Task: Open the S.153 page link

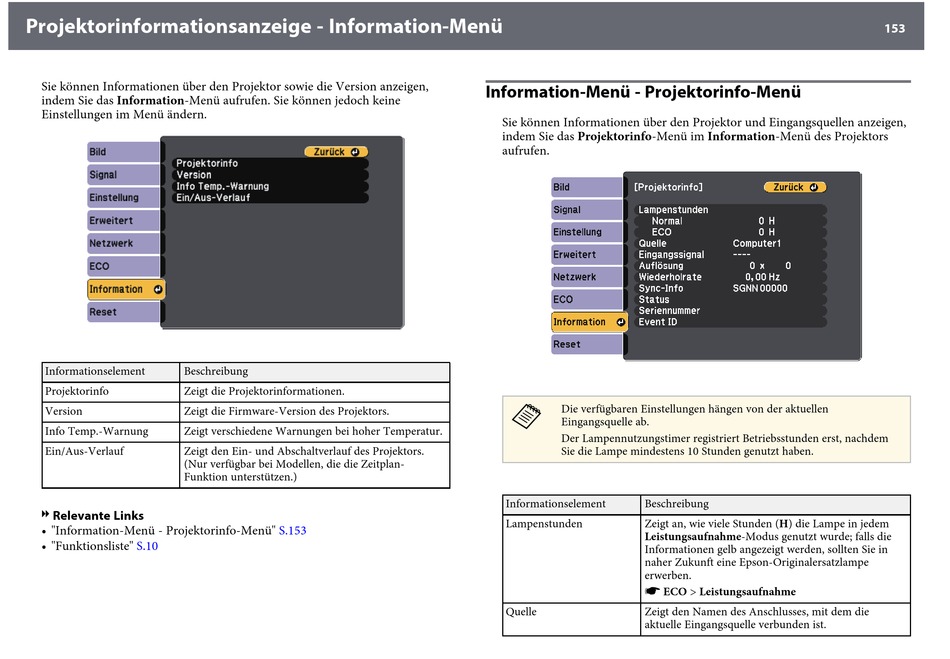Action: 293,531
